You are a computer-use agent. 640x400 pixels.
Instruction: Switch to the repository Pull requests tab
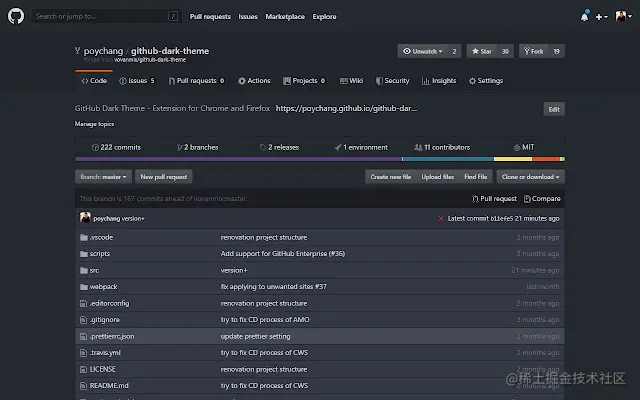pyautogui.click(x=196, y=81)
